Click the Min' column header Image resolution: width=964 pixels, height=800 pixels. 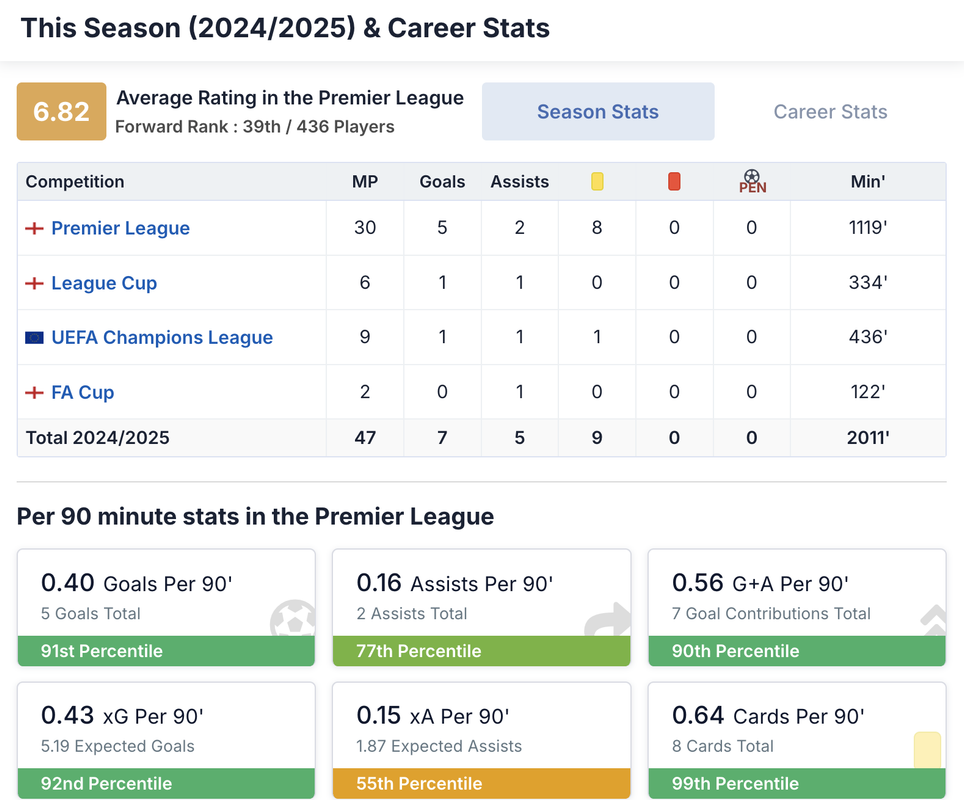[x=868, y=182]
